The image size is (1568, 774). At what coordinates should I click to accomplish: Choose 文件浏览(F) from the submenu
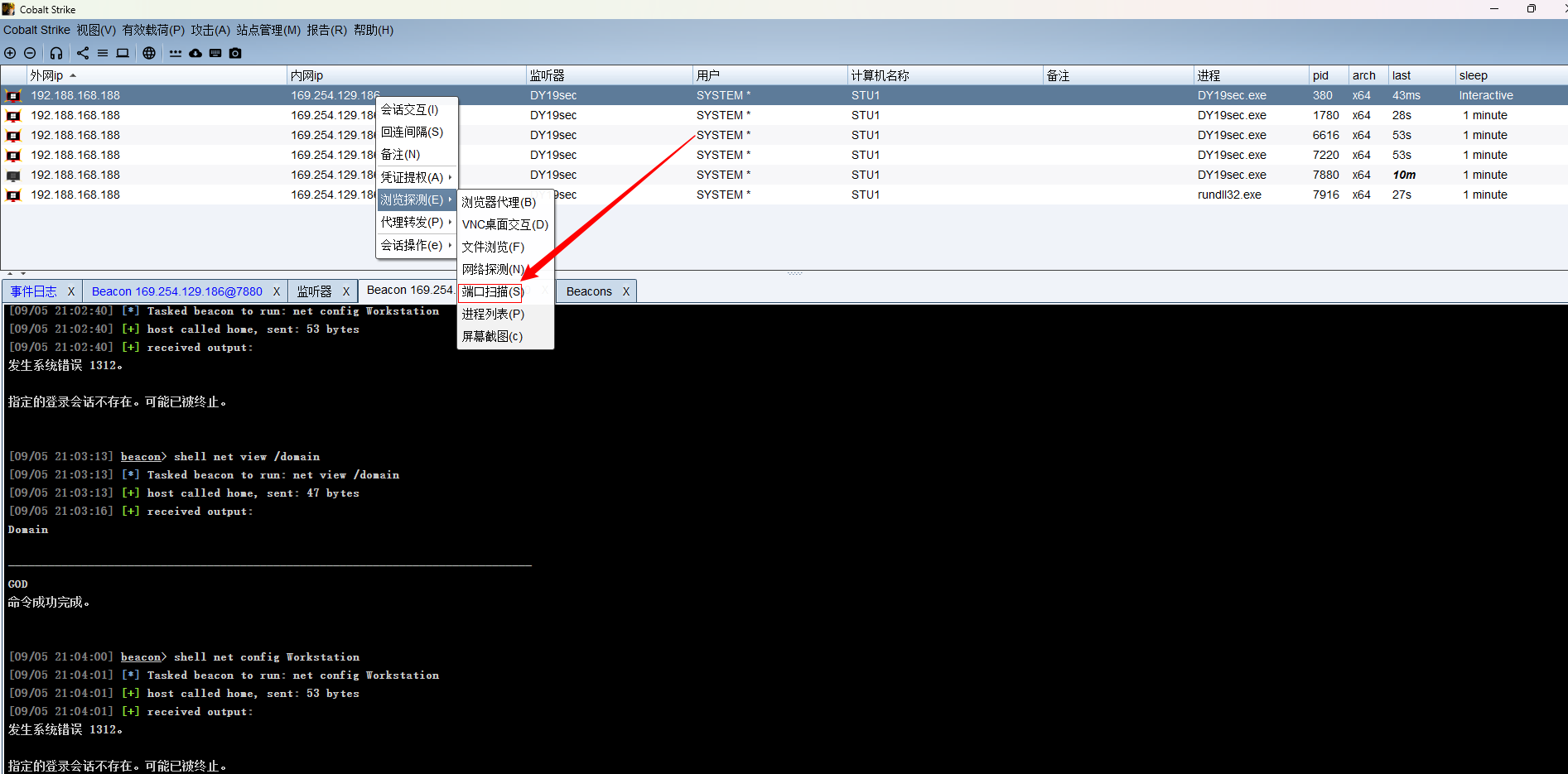click(505, 247)
